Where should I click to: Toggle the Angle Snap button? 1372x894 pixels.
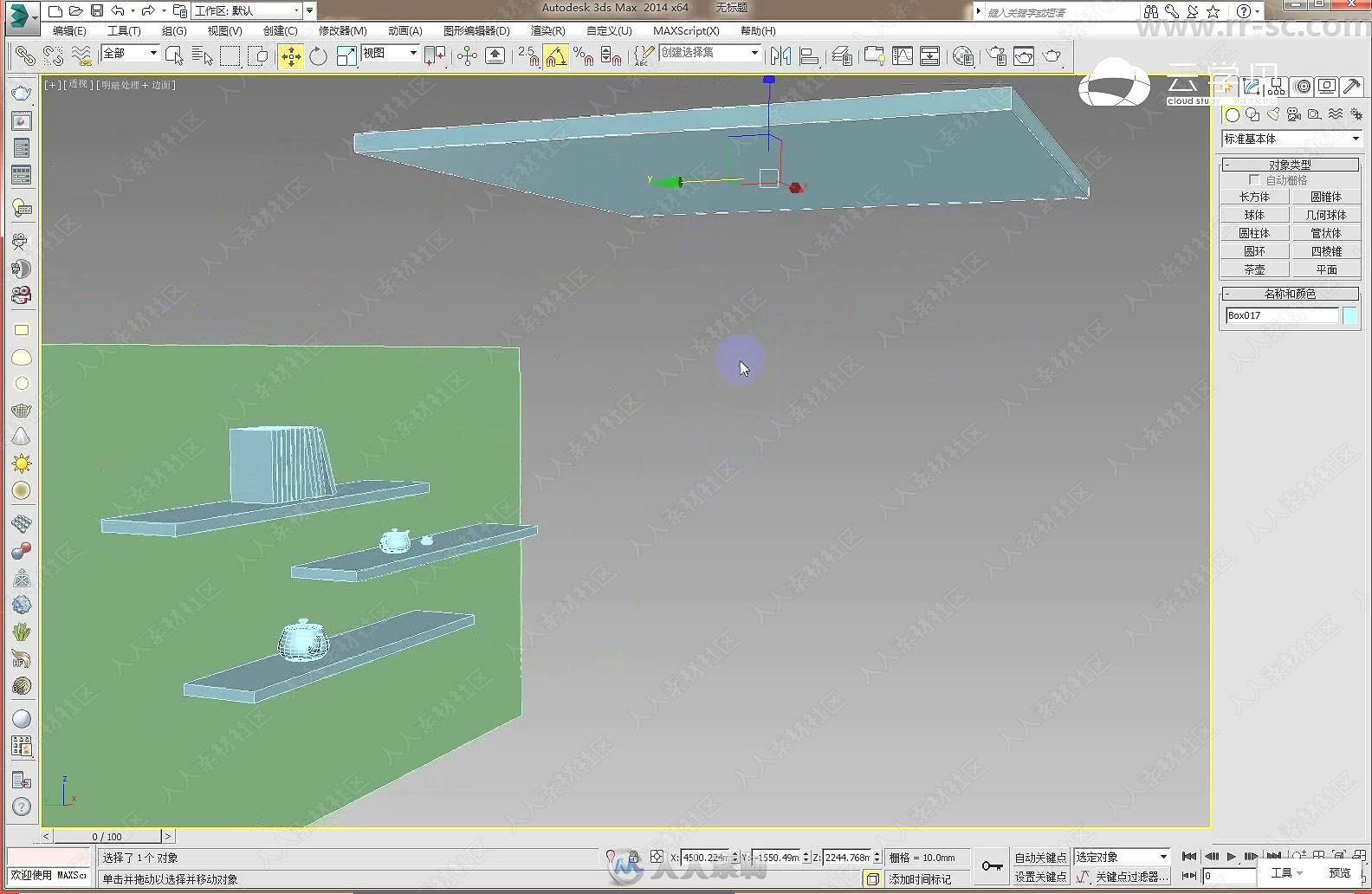[556, 56]
